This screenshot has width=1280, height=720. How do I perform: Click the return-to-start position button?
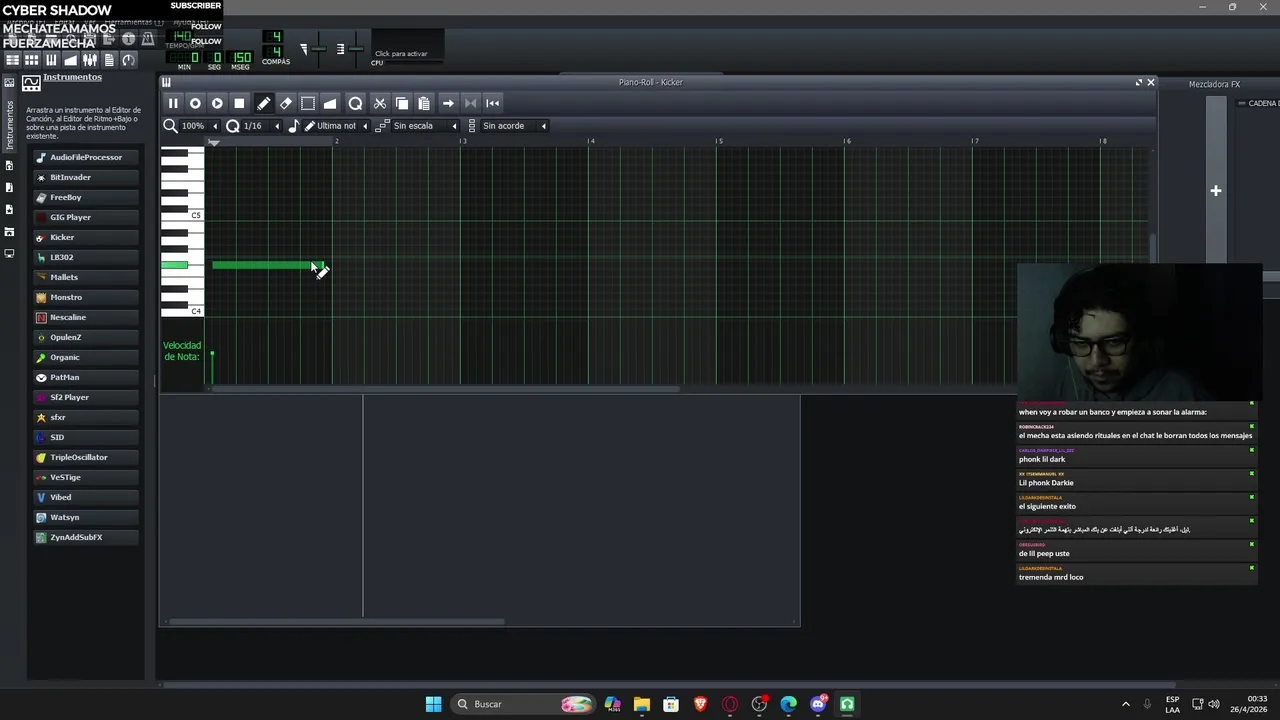click(492, 103)
